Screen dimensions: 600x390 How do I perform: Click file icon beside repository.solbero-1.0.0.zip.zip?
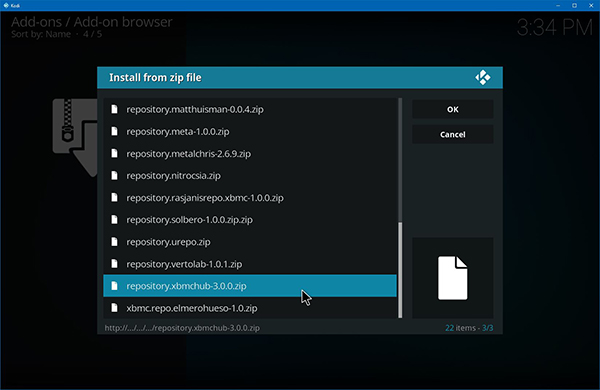pos(114,220)
